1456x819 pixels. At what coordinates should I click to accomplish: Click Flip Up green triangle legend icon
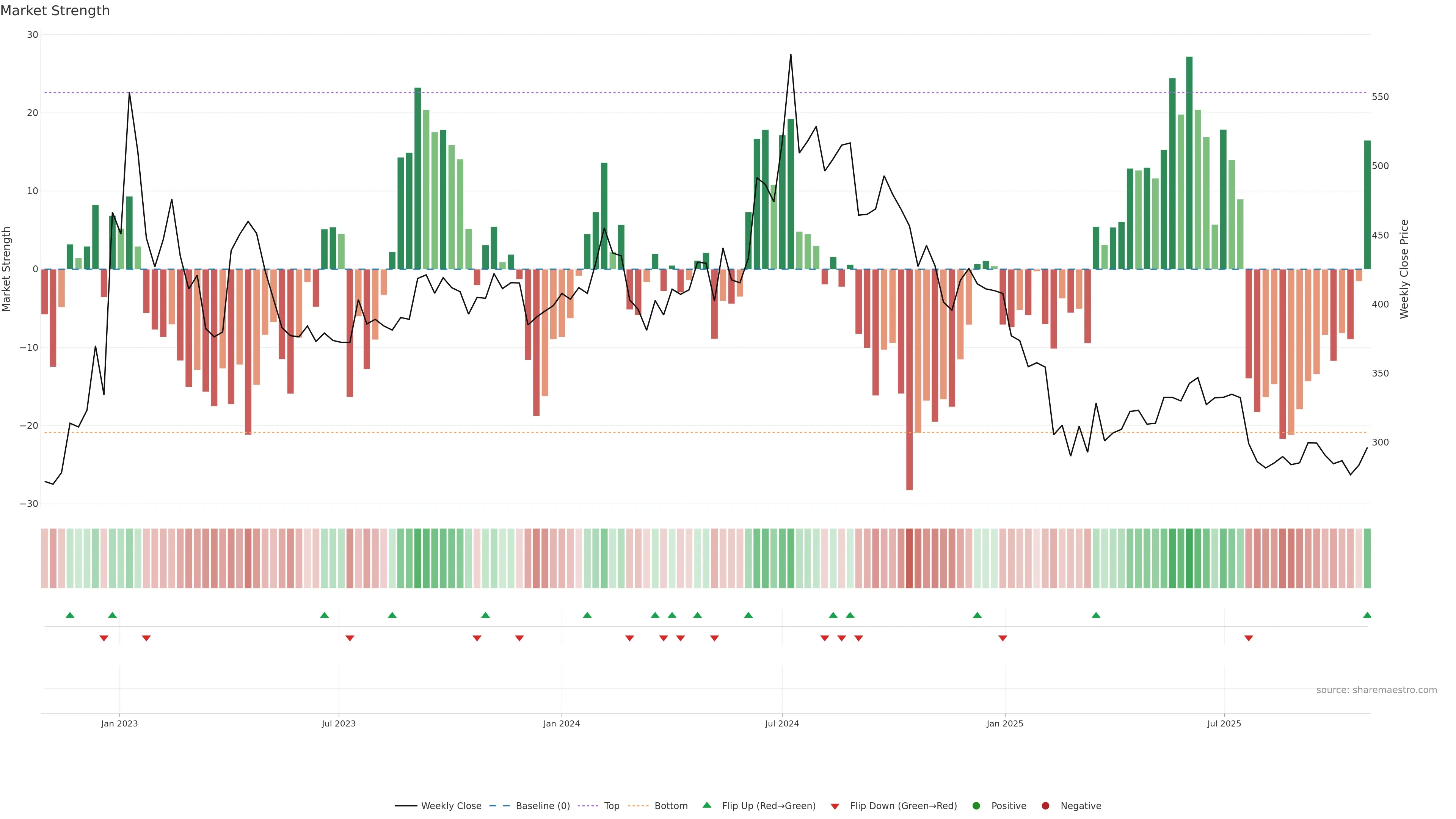tap(706, 805)
